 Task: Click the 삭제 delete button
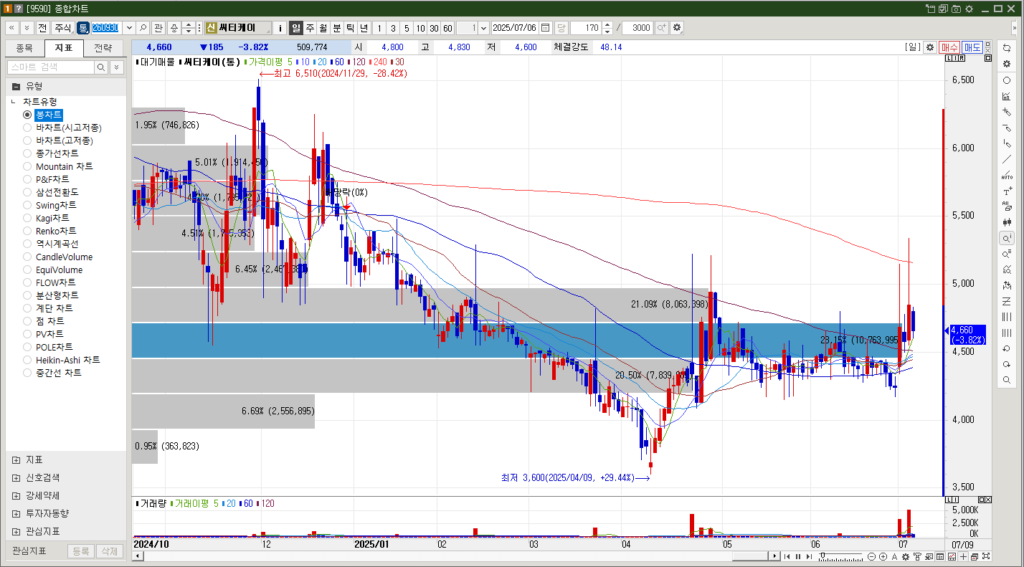pos(108,551)
